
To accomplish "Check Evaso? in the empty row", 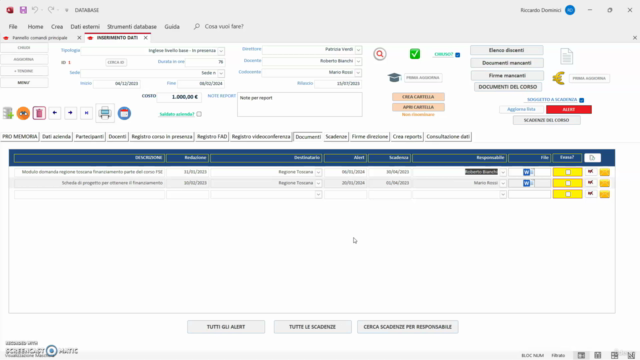I will (x=568, y=194).
